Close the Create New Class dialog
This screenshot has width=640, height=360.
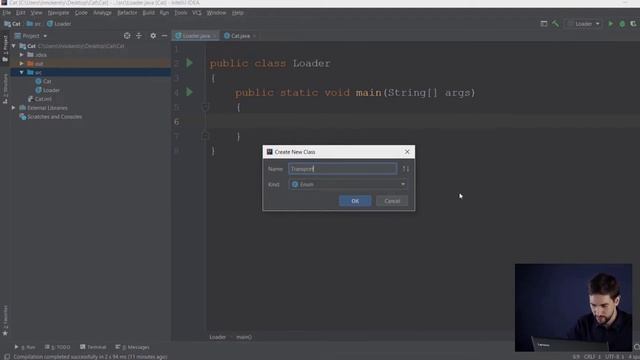[407, 151]
